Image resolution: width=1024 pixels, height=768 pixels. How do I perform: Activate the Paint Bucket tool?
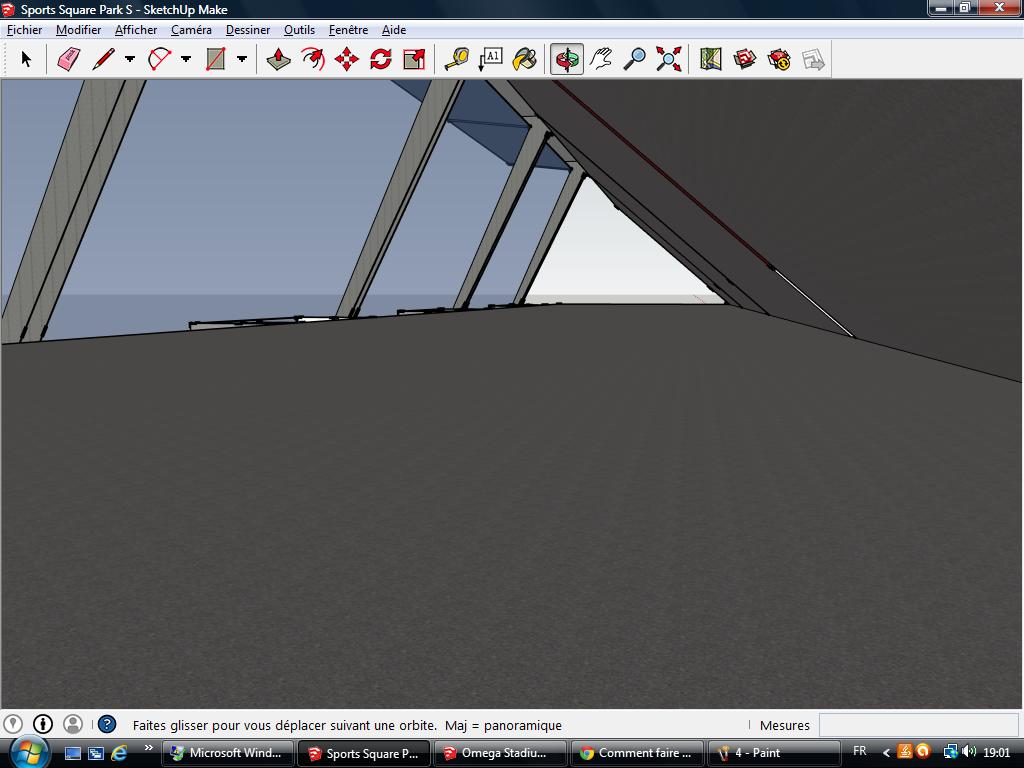(524, 60)
